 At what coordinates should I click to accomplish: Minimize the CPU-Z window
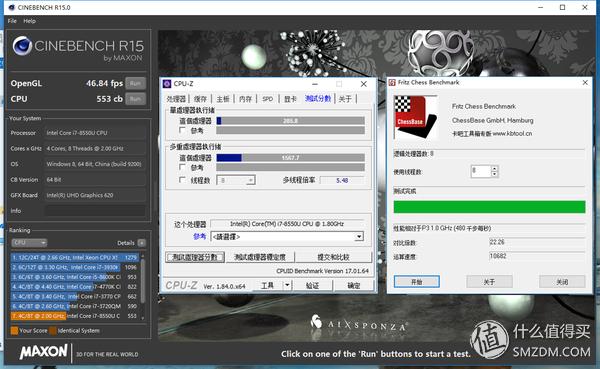(315, 84)
